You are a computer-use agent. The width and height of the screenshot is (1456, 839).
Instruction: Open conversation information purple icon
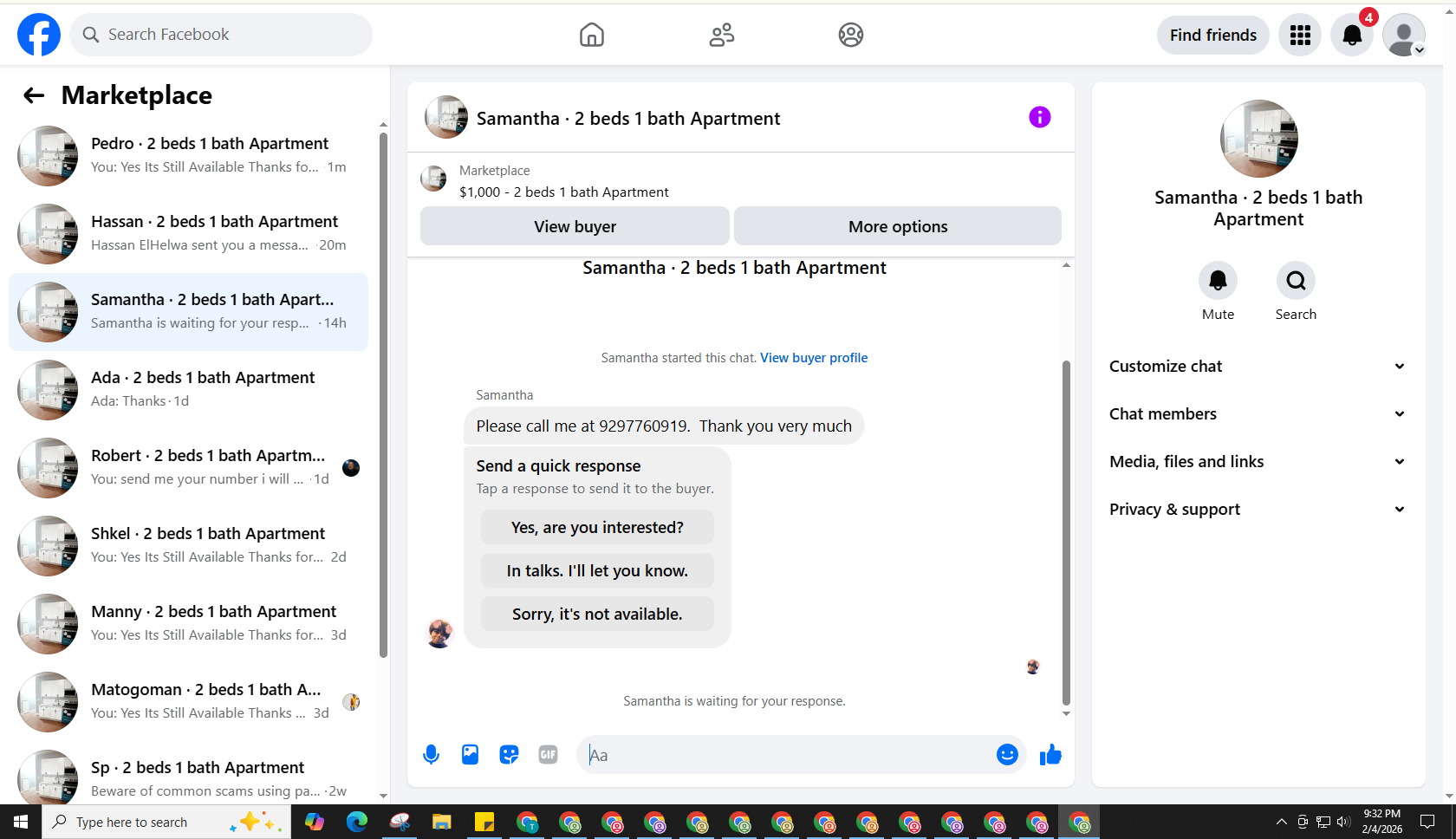[x=1040, y=117]
